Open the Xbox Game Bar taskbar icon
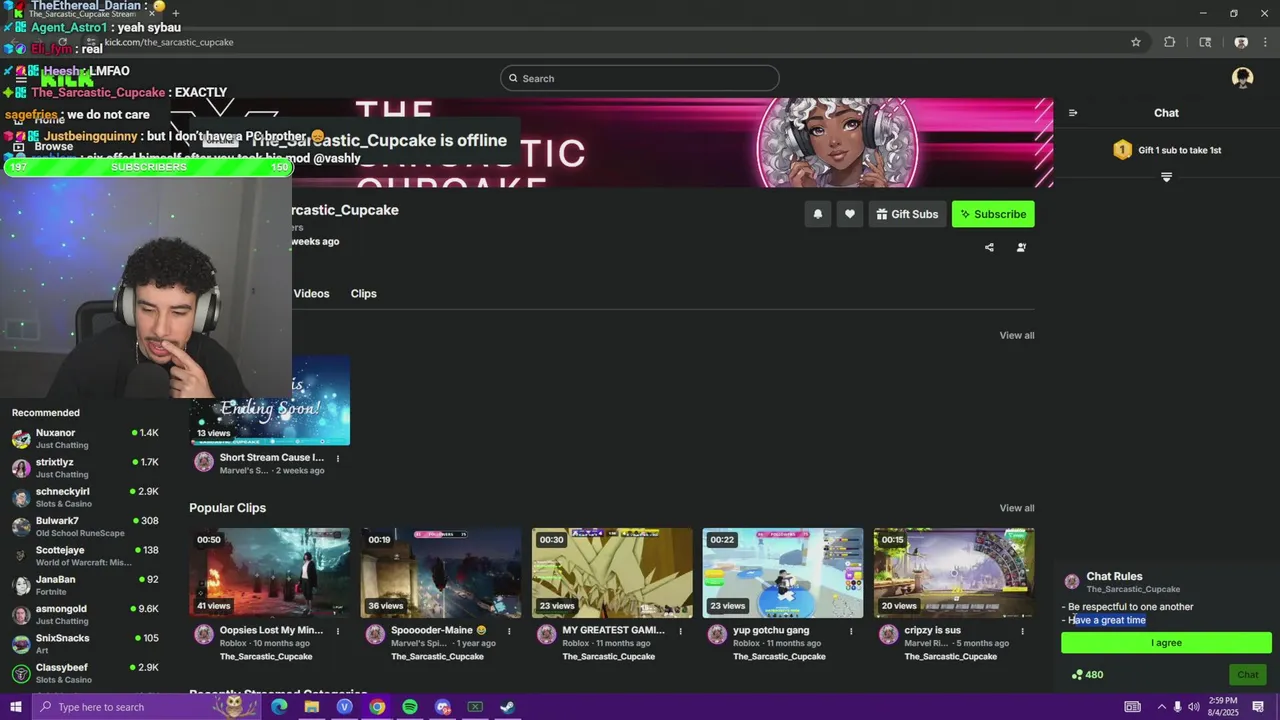1280x720 pixels. [x=475, y=707]
